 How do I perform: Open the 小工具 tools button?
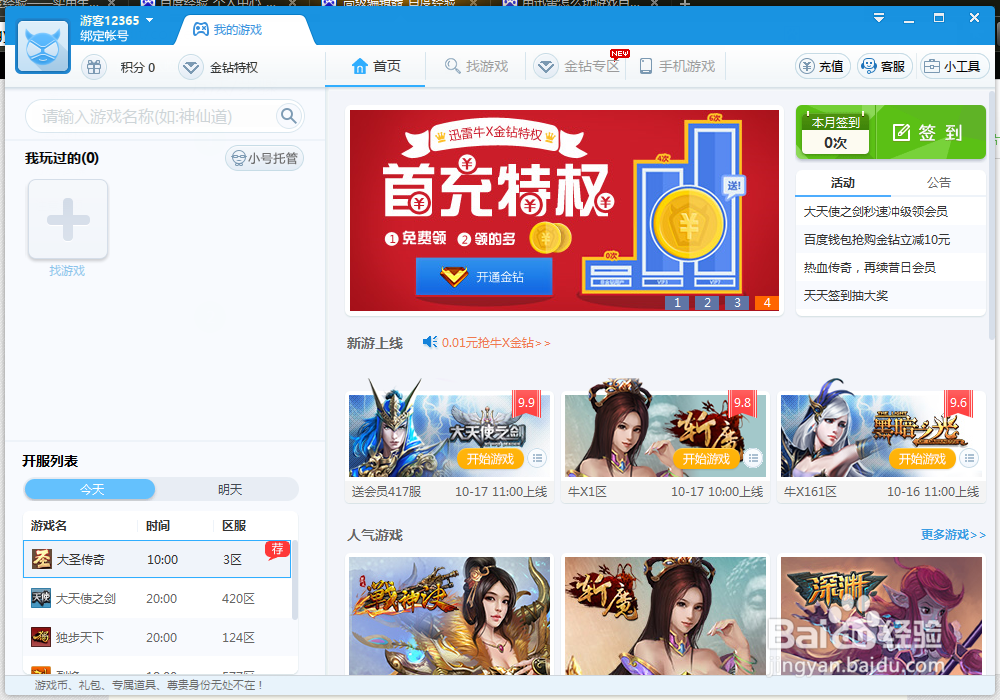[954, 66]
